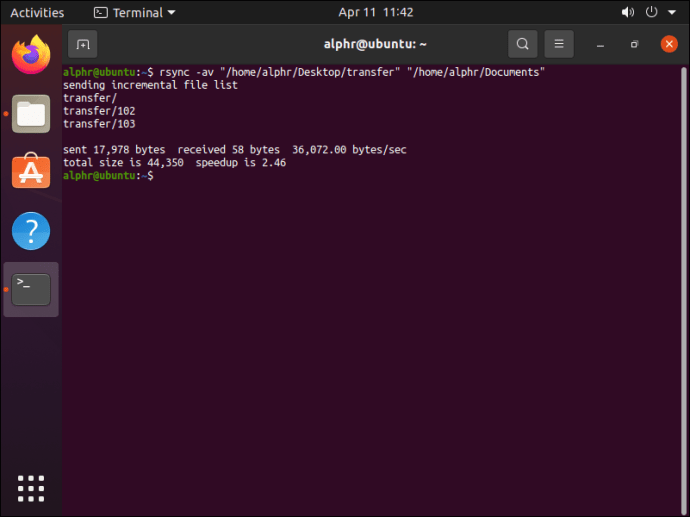Open the terminal hamburger menu

(559, 44)
